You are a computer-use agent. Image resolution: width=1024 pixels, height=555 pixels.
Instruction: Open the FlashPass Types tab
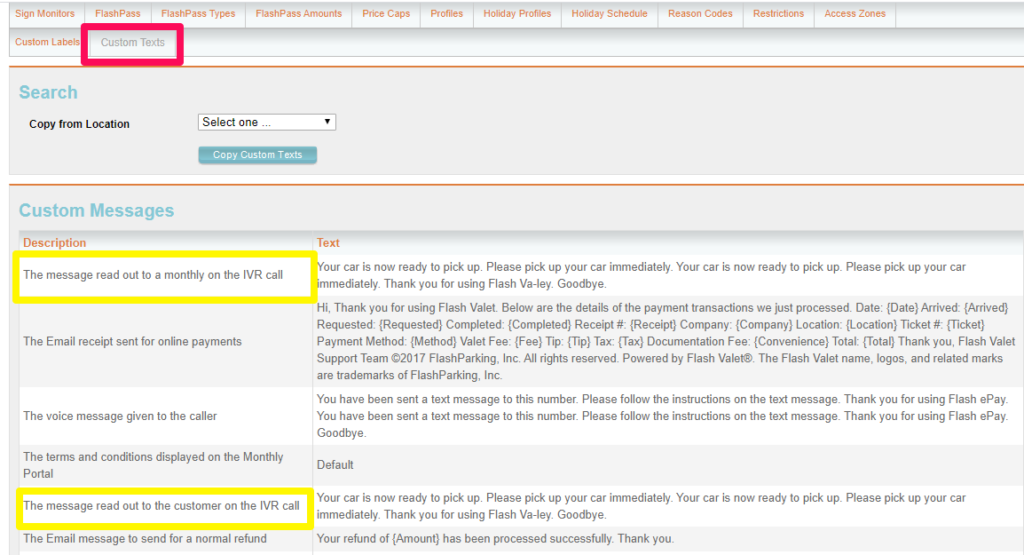[198, 14]
